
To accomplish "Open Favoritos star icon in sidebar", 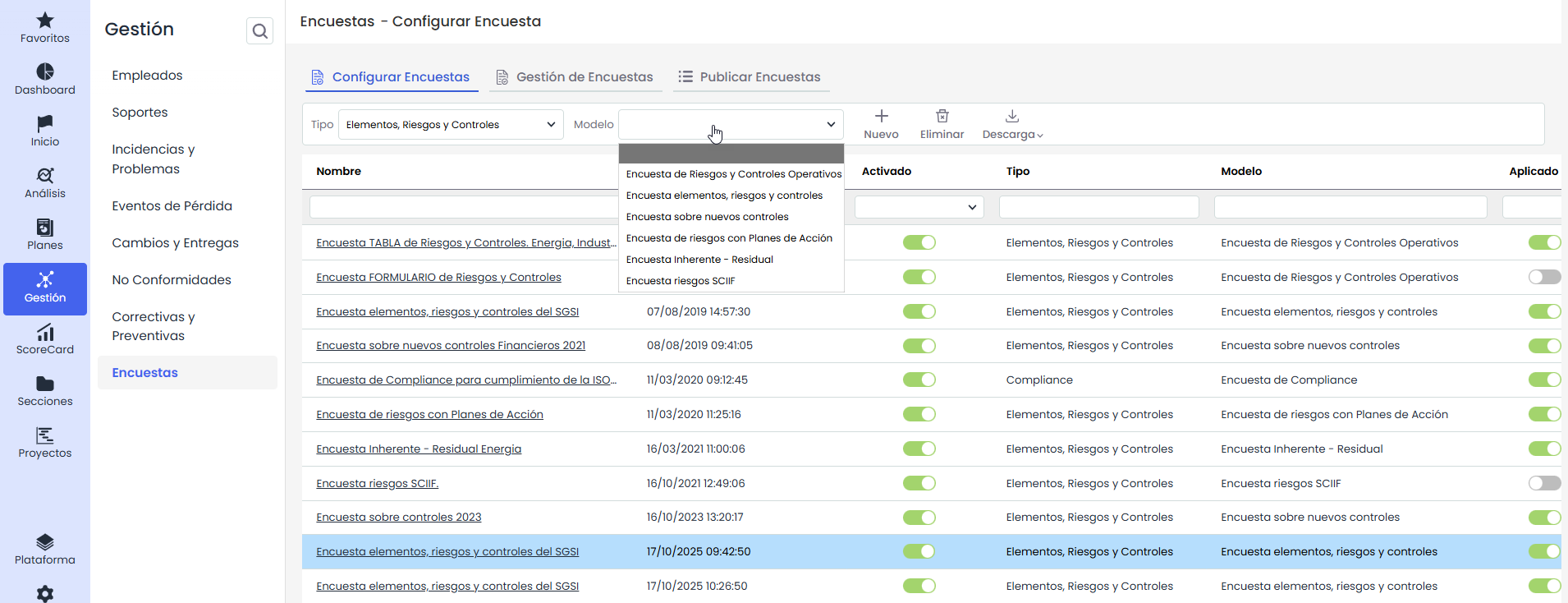I will pos(45,21).
